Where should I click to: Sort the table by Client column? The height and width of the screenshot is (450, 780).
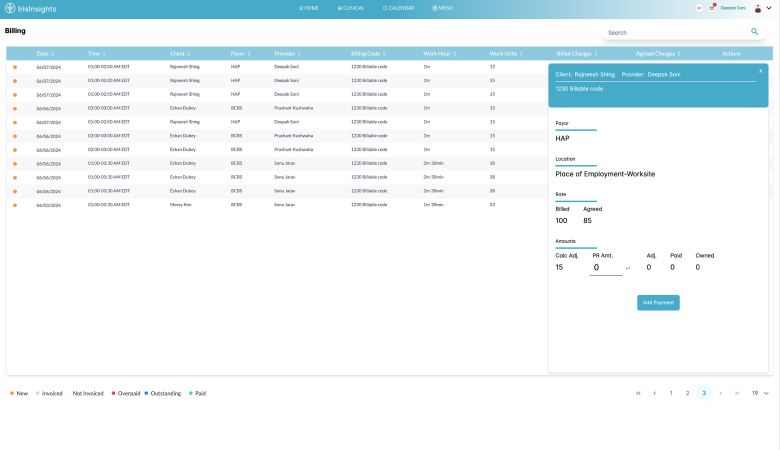pos(184,53)
